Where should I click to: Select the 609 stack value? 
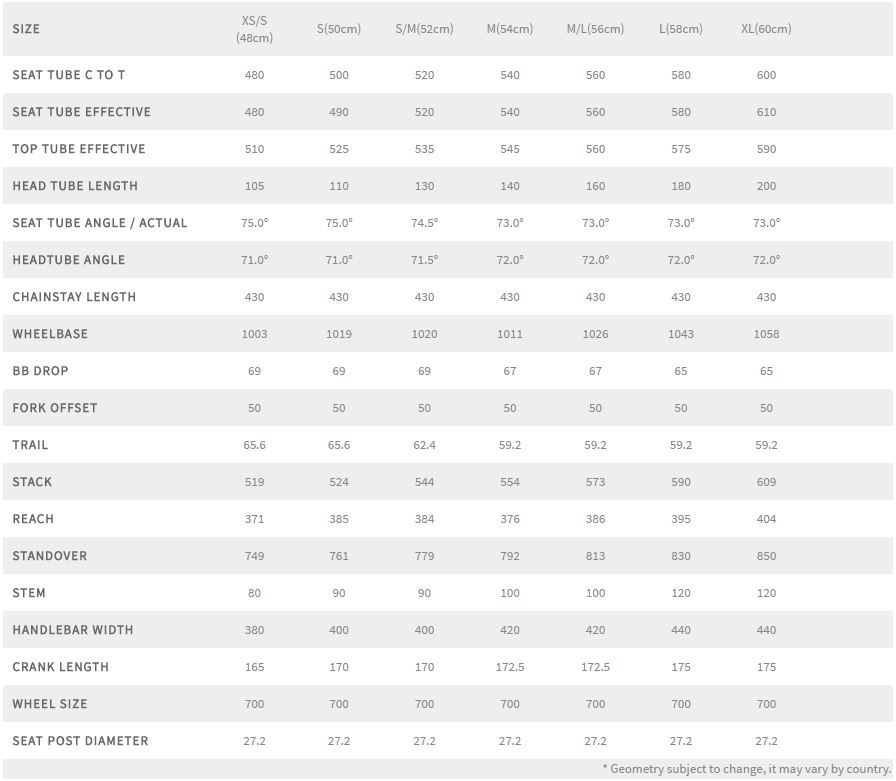(766, 482)
